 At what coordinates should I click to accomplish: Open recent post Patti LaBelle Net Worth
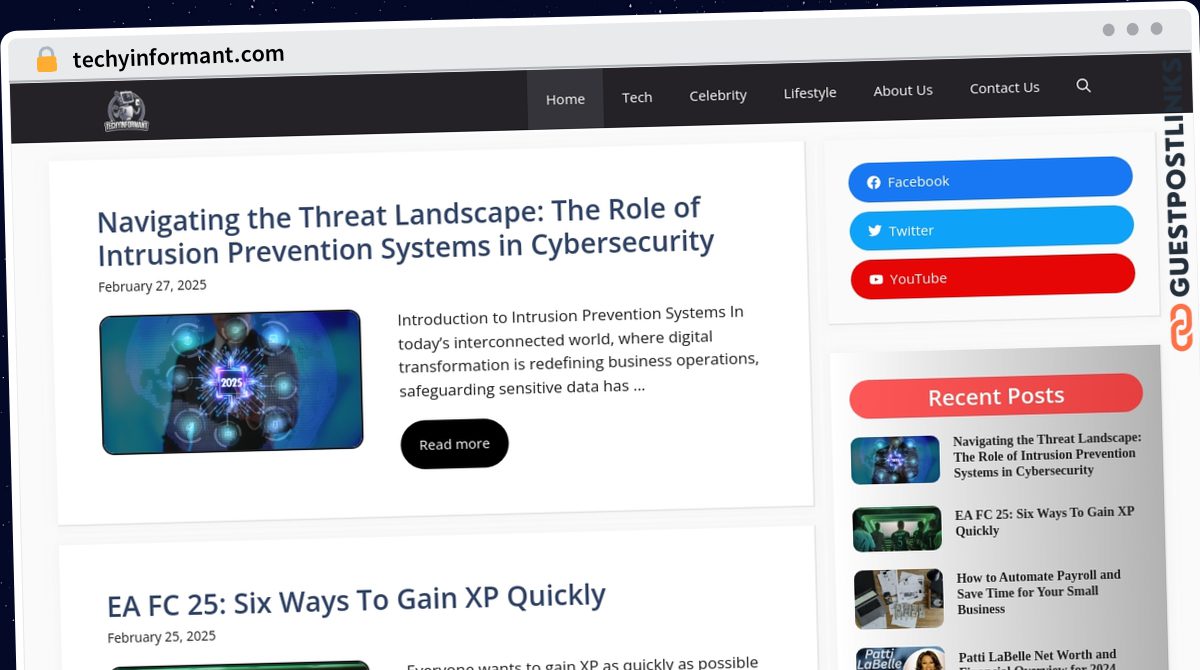click(x=1037, y=658)
